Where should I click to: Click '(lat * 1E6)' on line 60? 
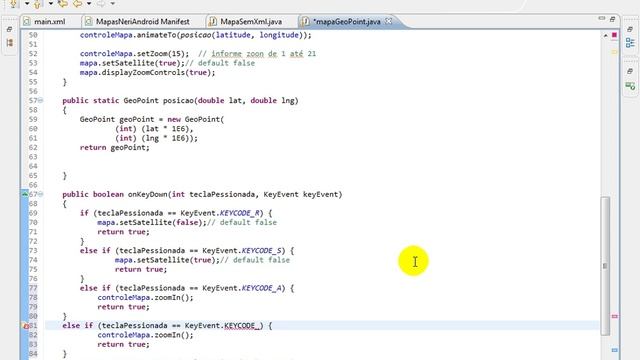pos(165,129)
